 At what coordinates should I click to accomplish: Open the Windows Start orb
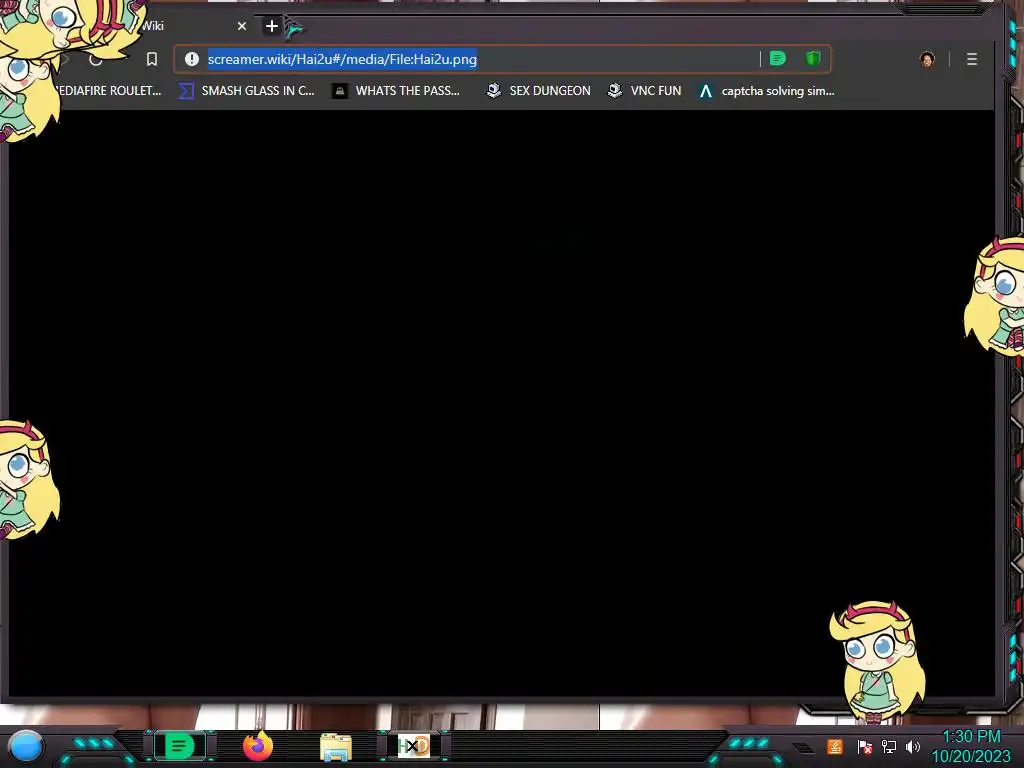coord(26,746)
